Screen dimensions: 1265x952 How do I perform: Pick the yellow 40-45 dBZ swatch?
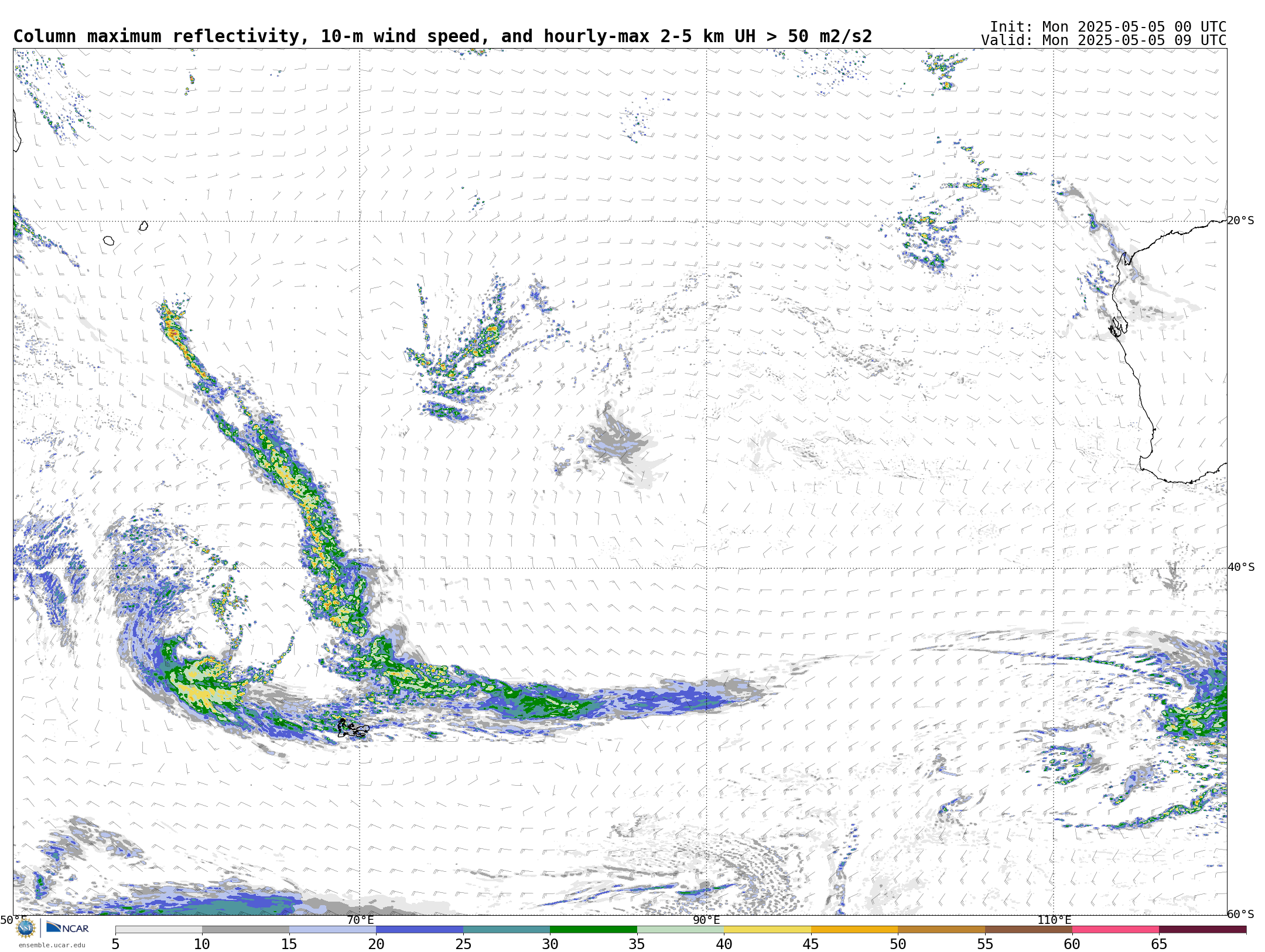767,929
